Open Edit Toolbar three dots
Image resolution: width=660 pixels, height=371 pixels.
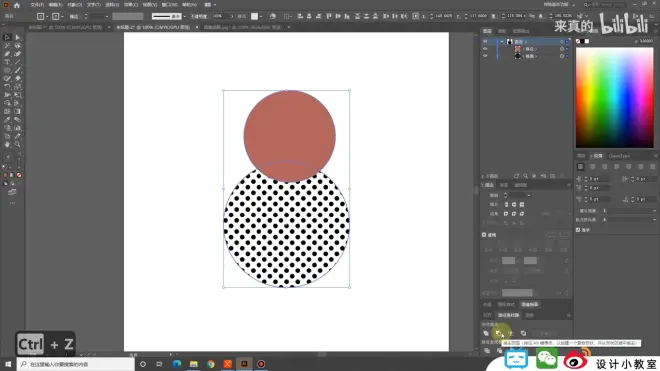pyautogui.click(x=12, y=203)
